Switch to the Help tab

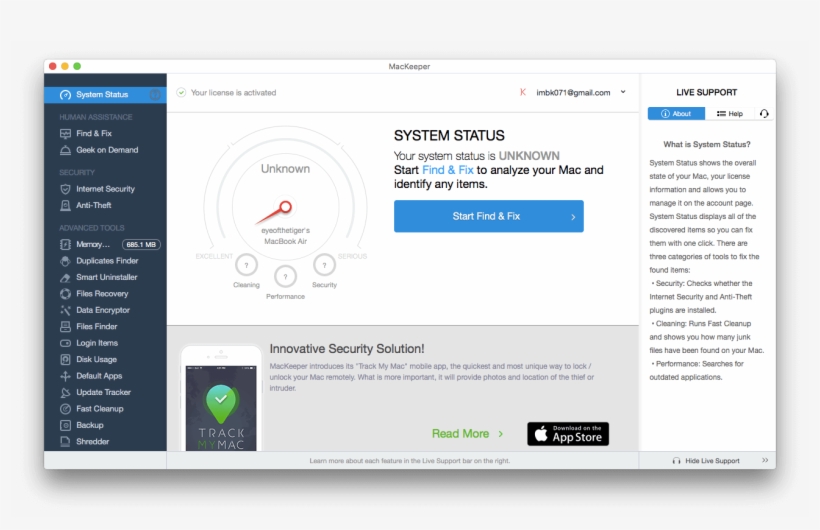730,114
